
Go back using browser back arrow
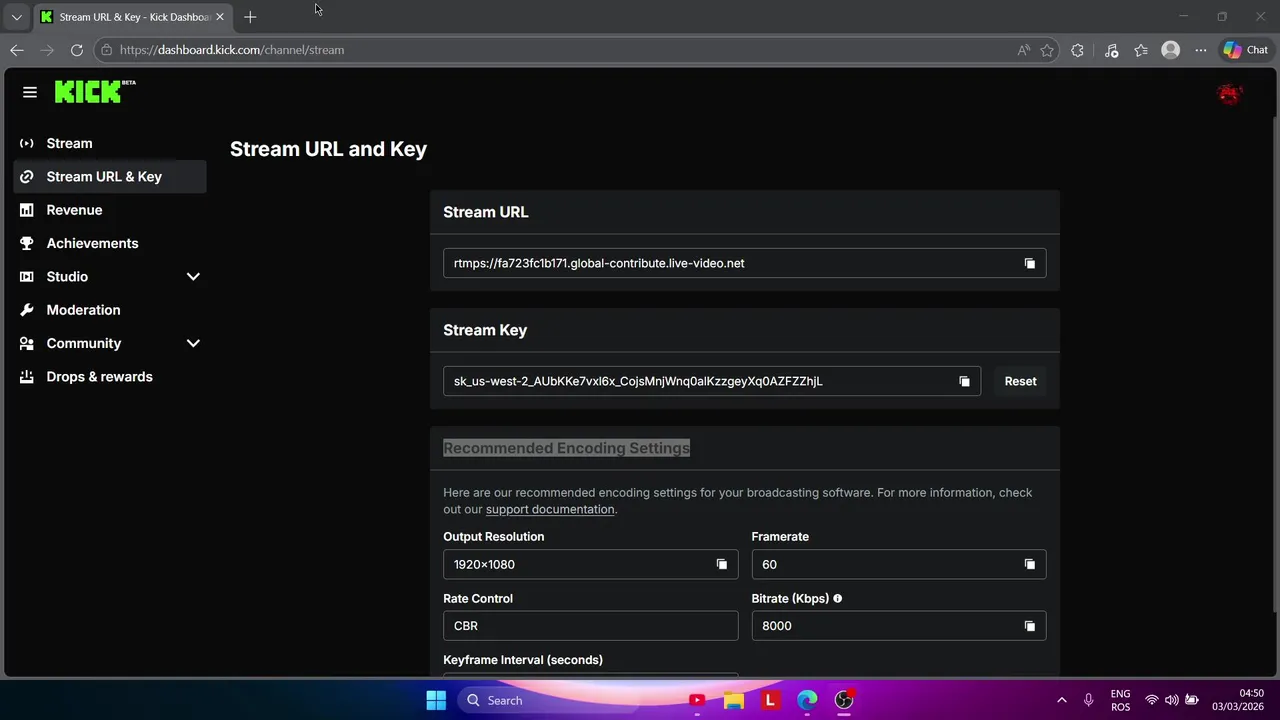click(x=17, y=50)
